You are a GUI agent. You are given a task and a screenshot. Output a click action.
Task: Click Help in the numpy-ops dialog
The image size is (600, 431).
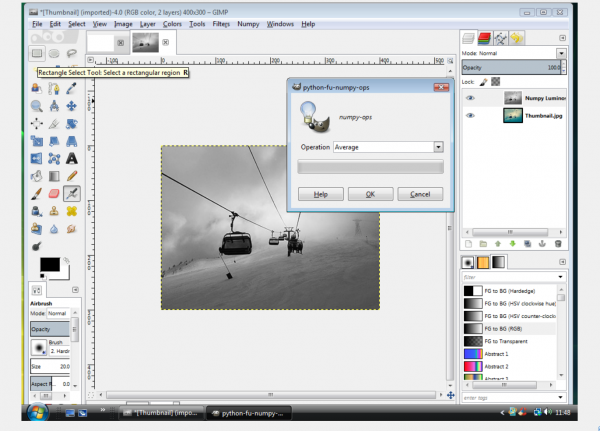point(321,194)
